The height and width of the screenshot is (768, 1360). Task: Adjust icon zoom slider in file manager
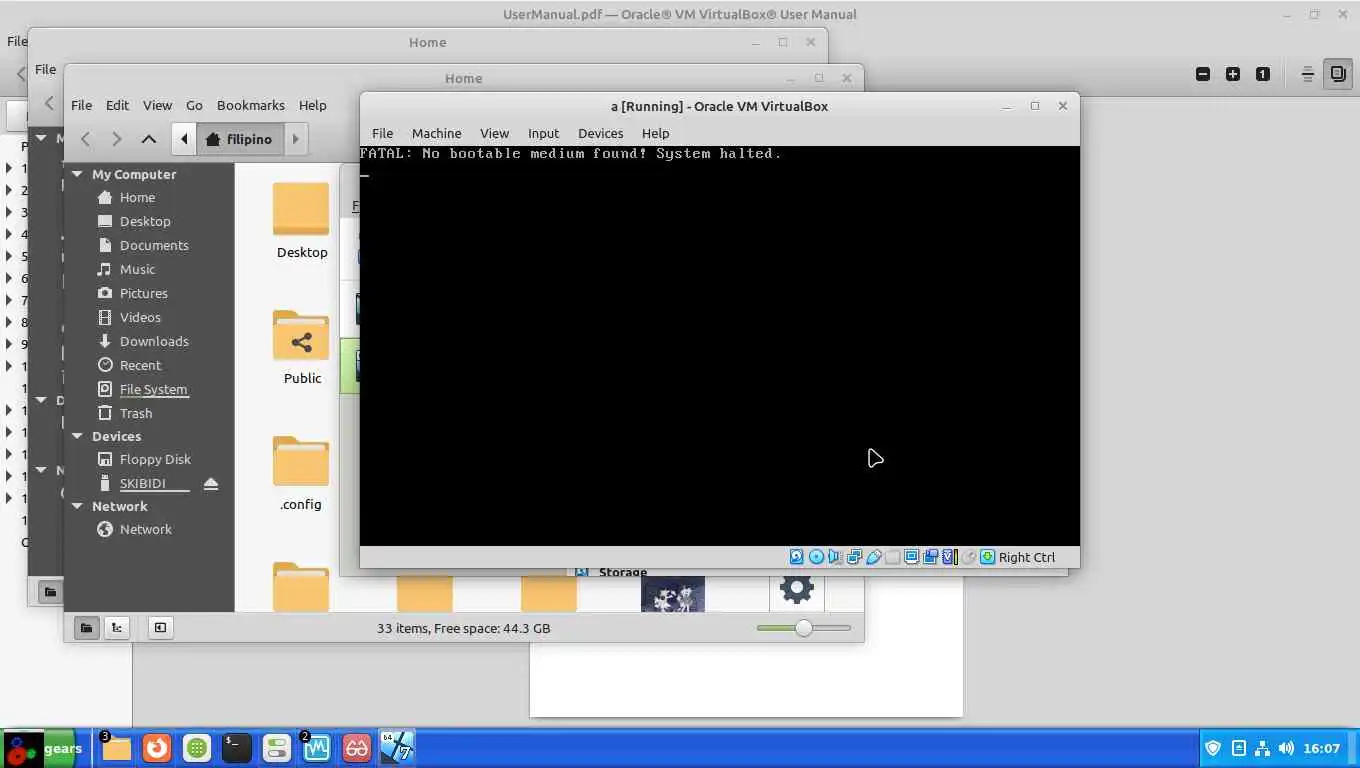pyautogui.click(x=804, y=628)
